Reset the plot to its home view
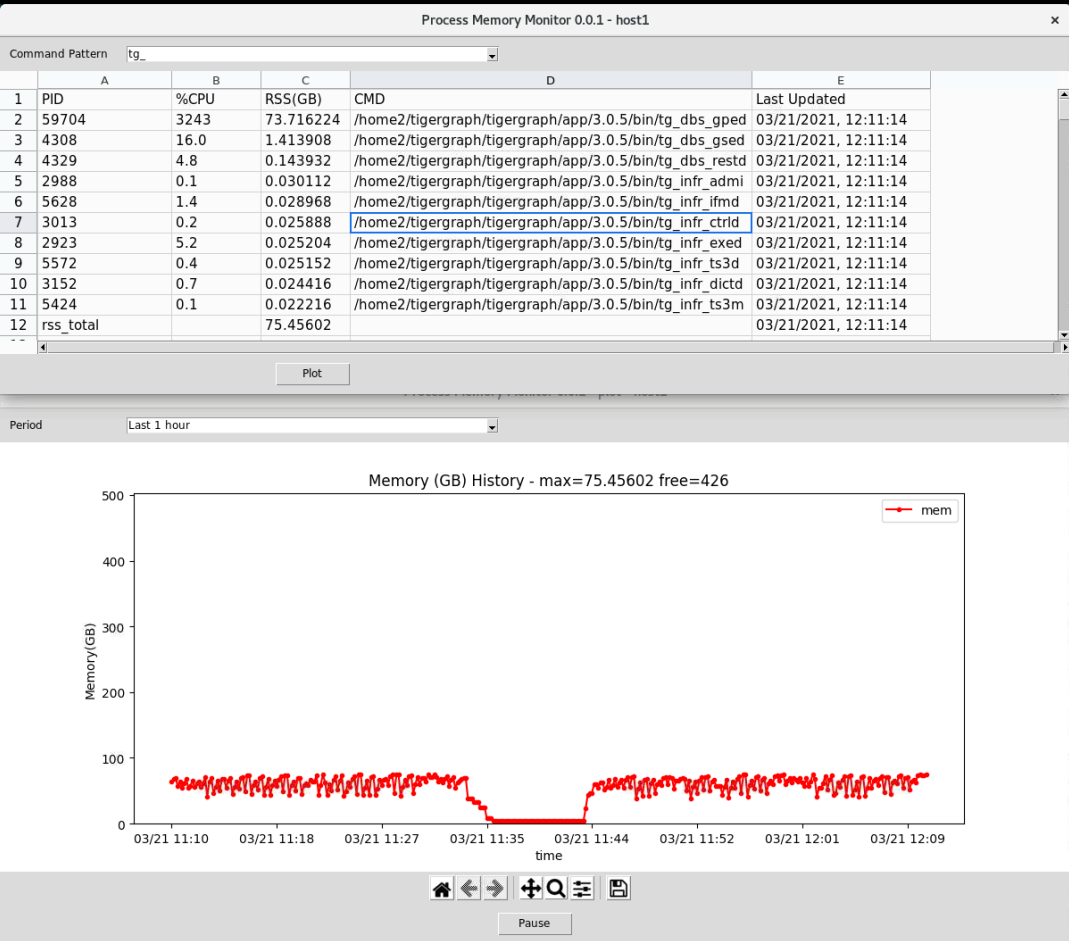This screenshot has width=1069, height=941. coord(441,888)
